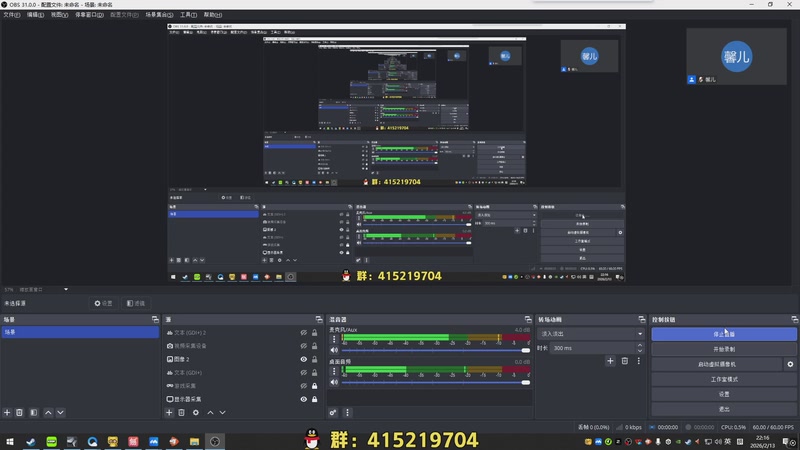Mute the 麦克风/Aux audio channel

(334, 350)
